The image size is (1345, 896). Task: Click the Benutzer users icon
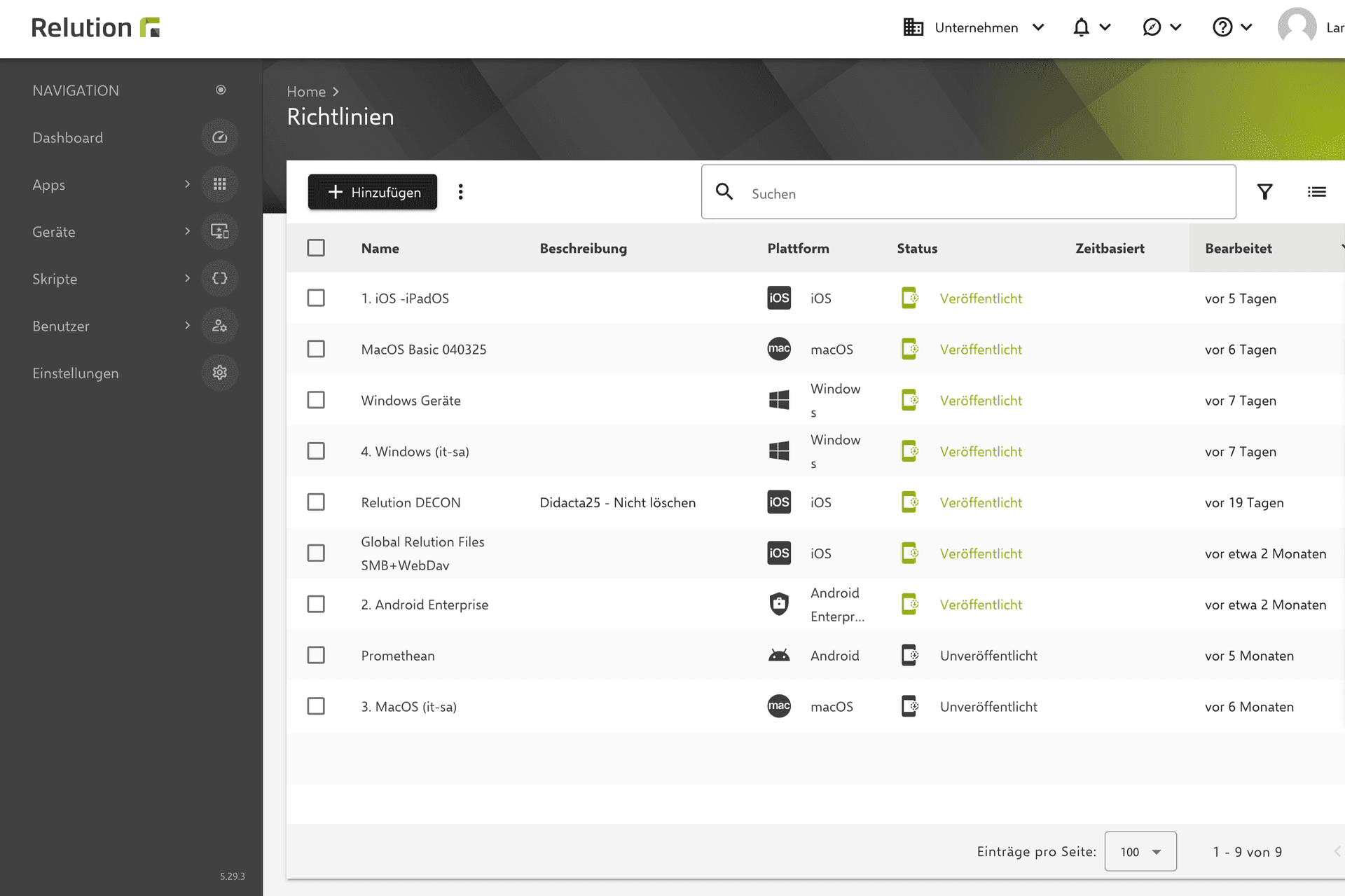pyautogui.click(x=219, y=326)
